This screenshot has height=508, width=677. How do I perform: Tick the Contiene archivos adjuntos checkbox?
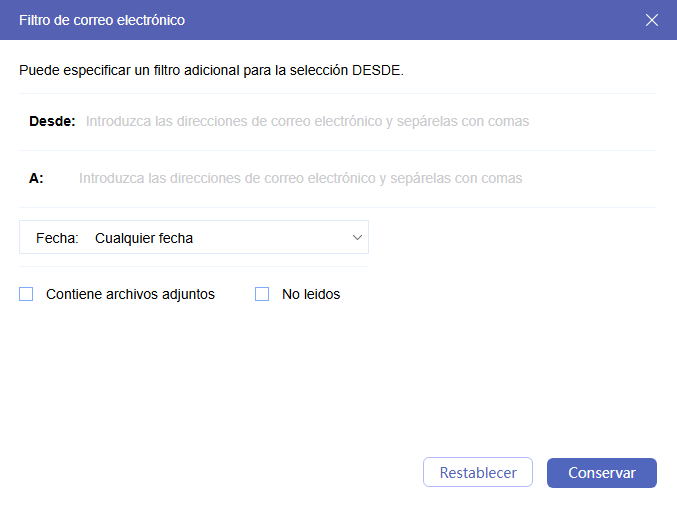[26, 294]
